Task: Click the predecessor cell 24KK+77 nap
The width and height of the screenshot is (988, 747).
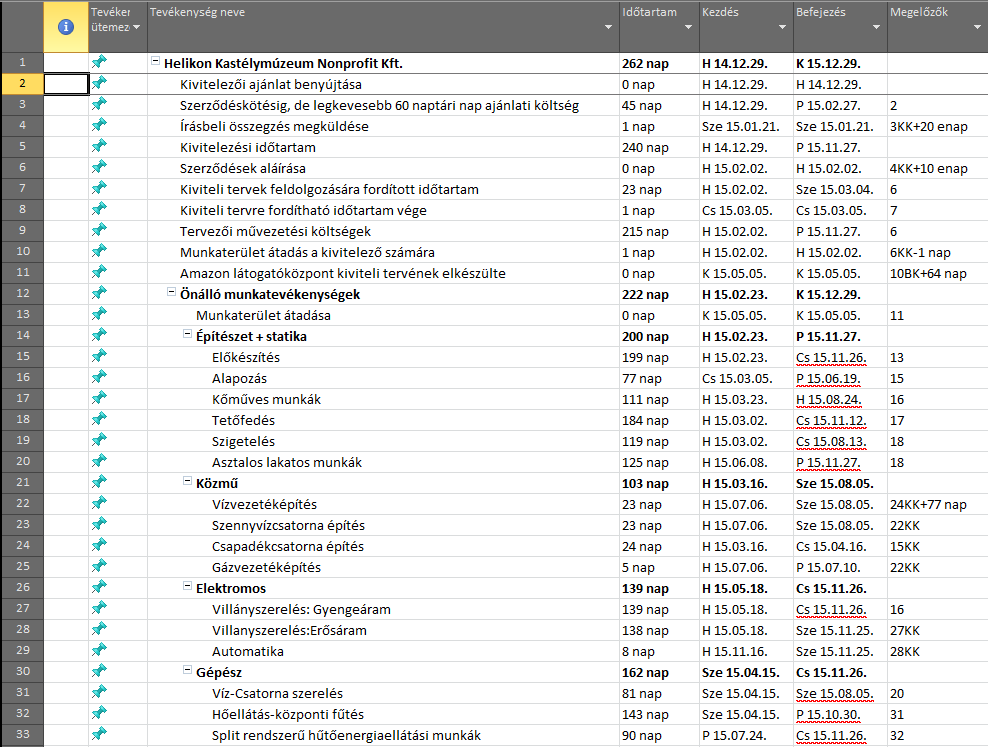Action: point(936,505)
